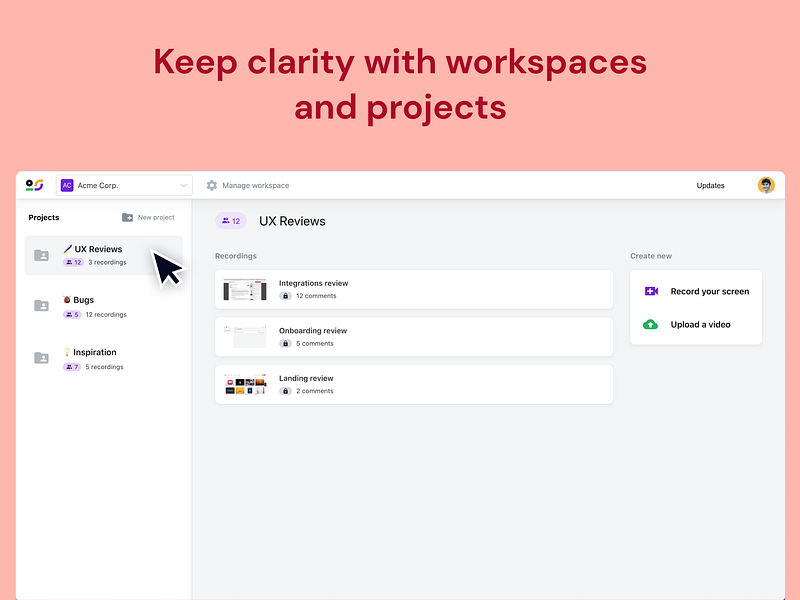This screenshot has width=800, height=600.
Task: Select the Record your screen video camera icon
Action: [x=650, y=291]
